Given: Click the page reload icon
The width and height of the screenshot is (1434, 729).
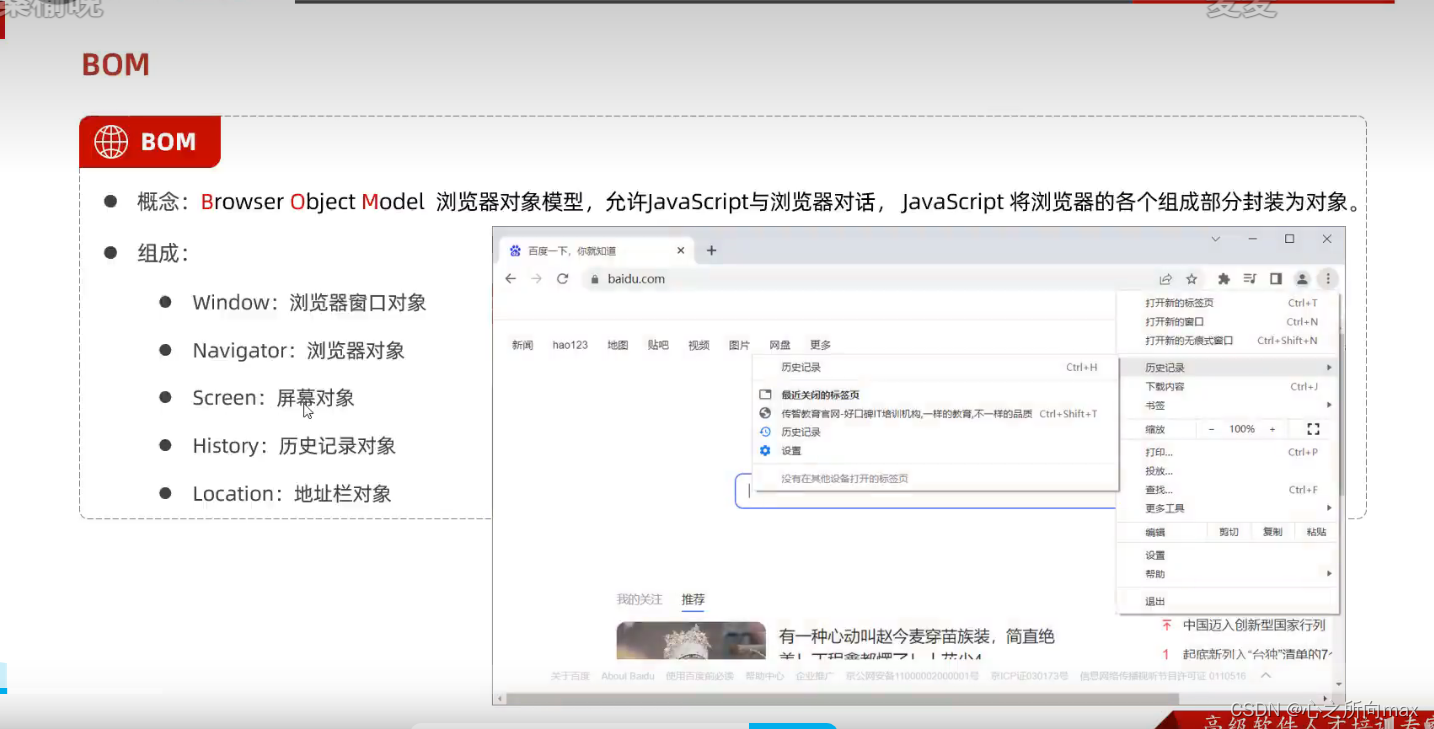Looking at the screenshot, I should pos(561,280).
